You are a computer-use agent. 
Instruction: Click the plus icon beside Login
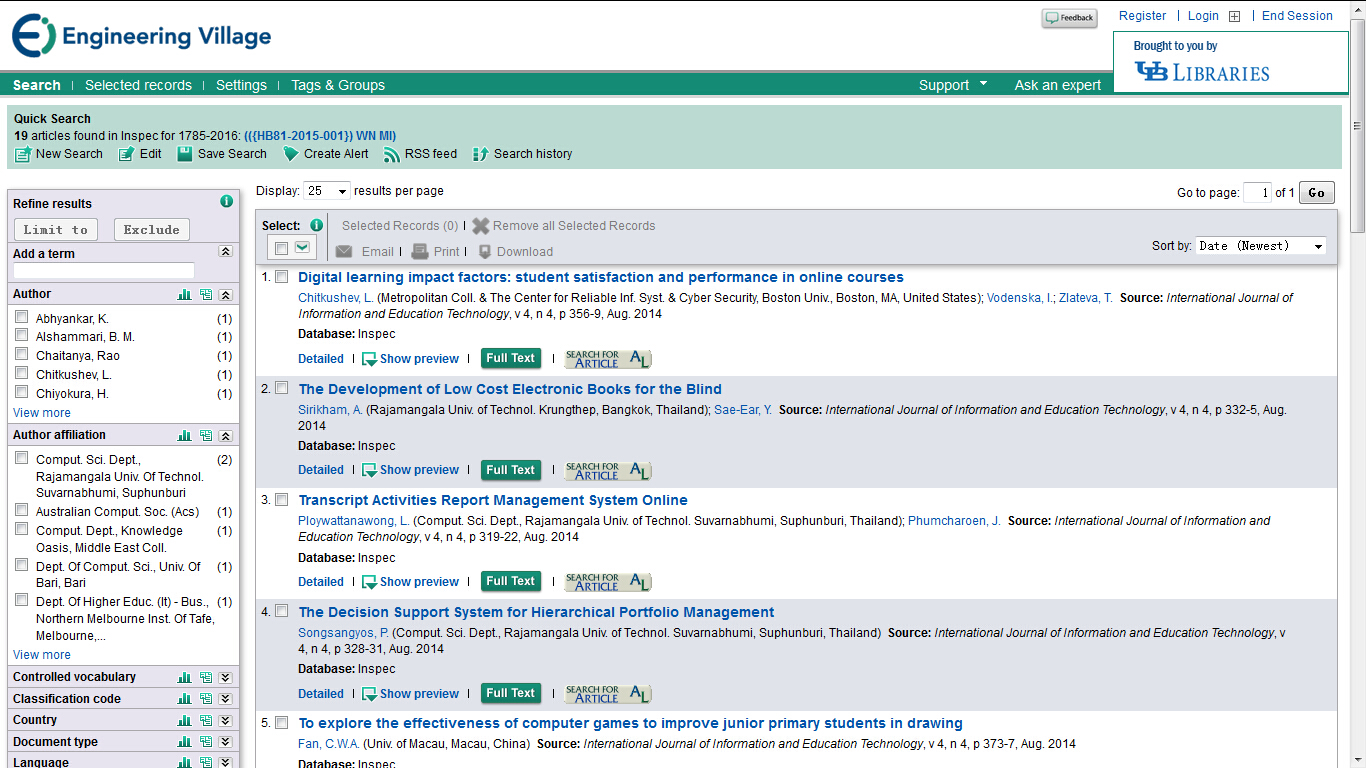(x=1234, y=16)
